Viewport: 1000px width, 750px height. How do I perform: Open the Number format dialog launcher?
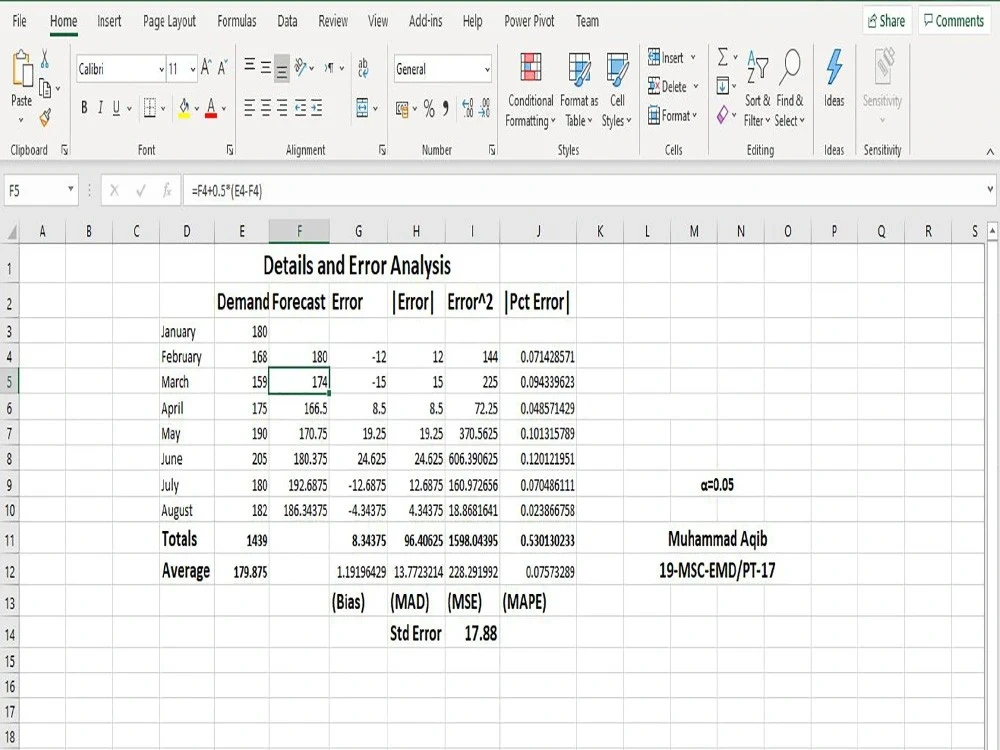click(492, 150)
